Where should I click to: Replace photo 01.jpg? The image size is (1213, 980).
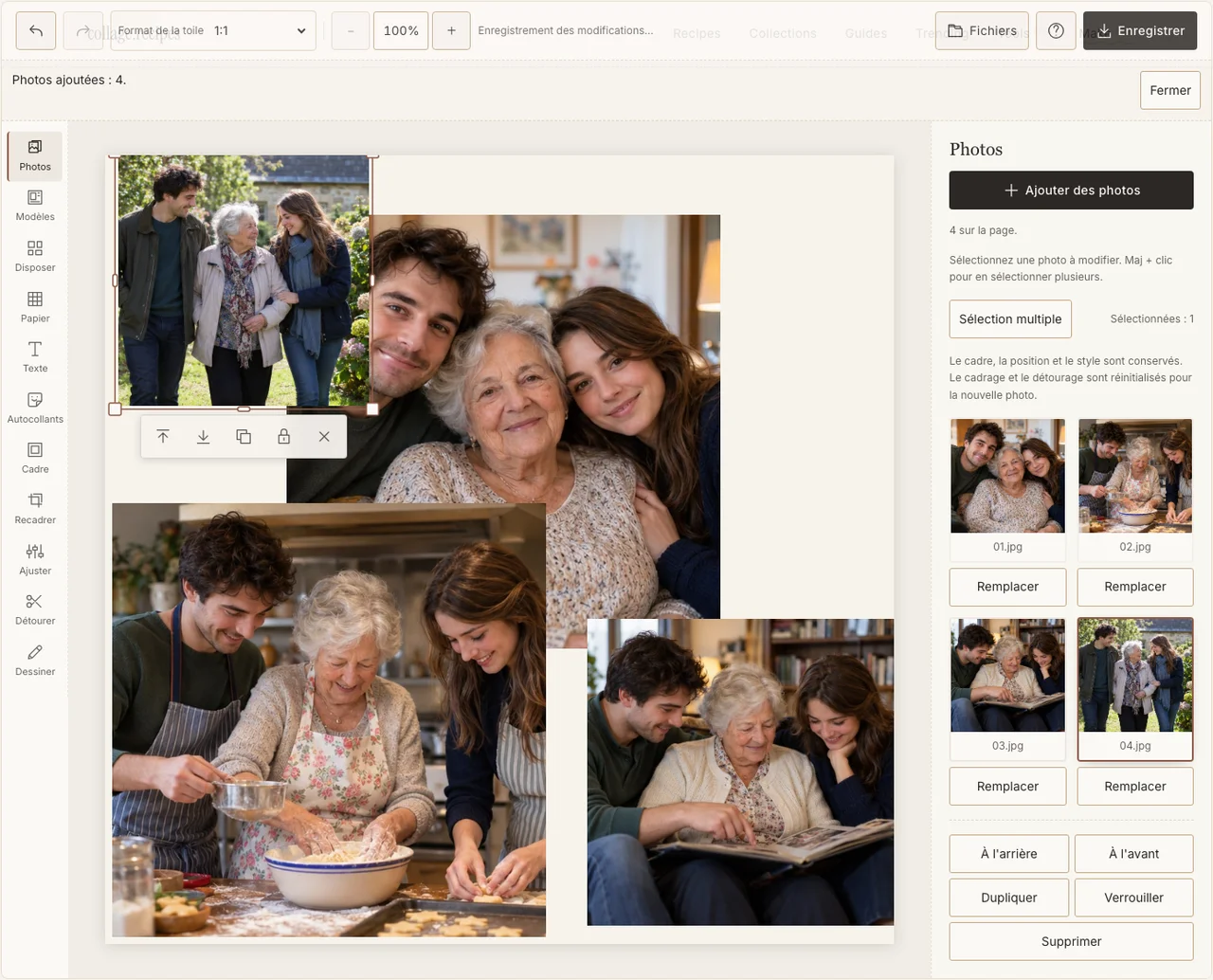pyautogui.click(x=1007, y=587)
